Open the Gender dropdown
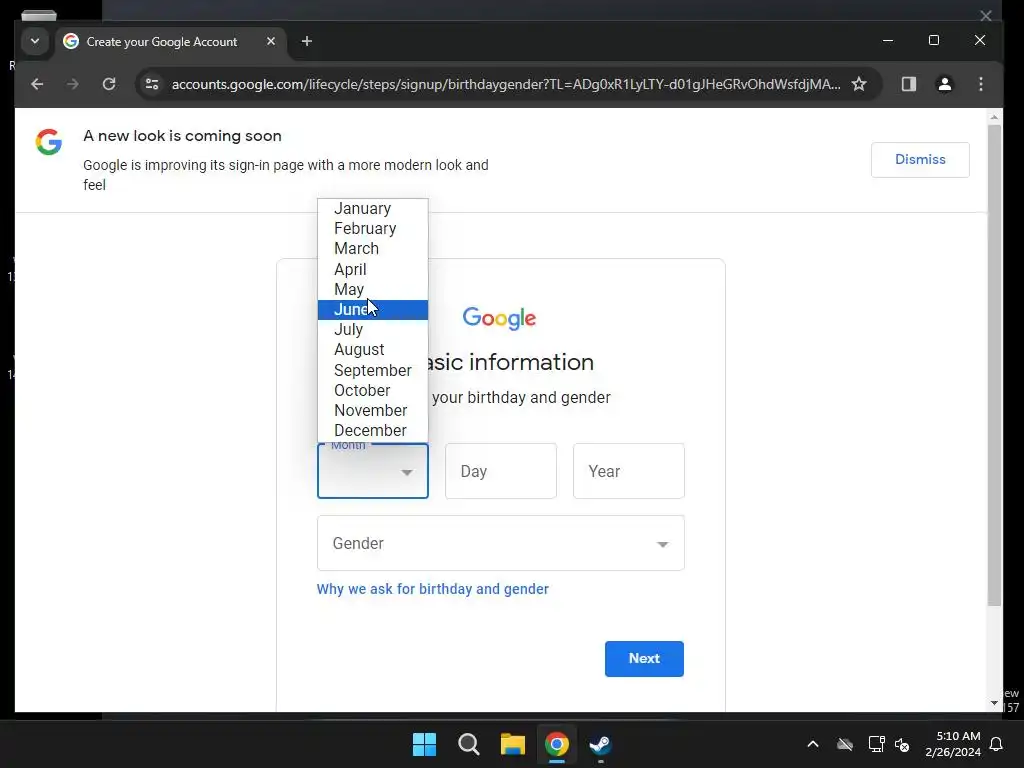 tap(501, 543)
